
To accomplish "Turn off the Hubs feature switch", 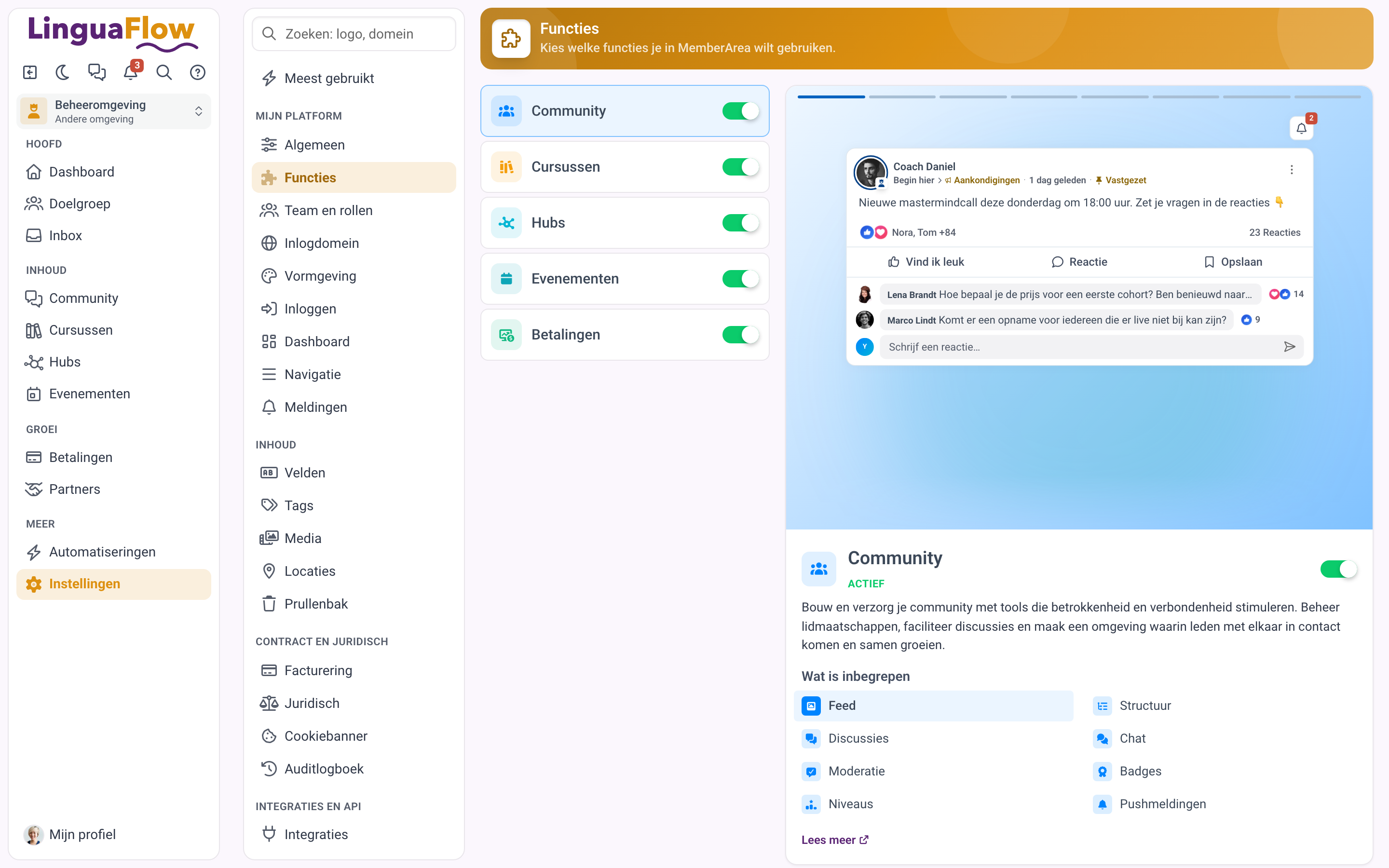I will (740, 223).
